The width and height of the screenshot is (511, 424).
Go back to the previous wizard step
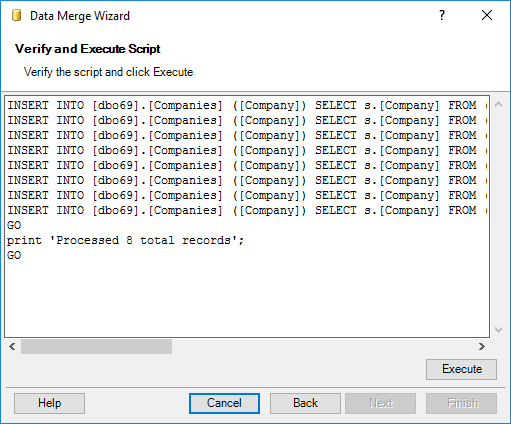[305, 403]
